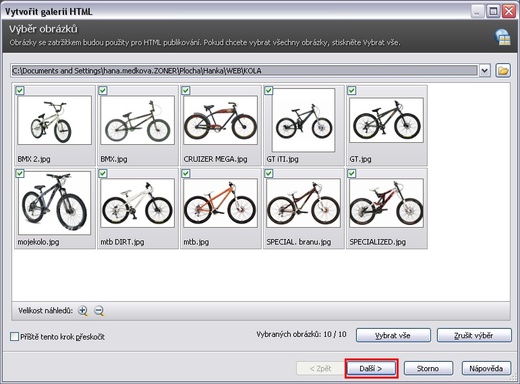This screenshot has height=384, width=520.
Task: Click 'Zrušit výběr' button
Action: click(x=474, y=335)
